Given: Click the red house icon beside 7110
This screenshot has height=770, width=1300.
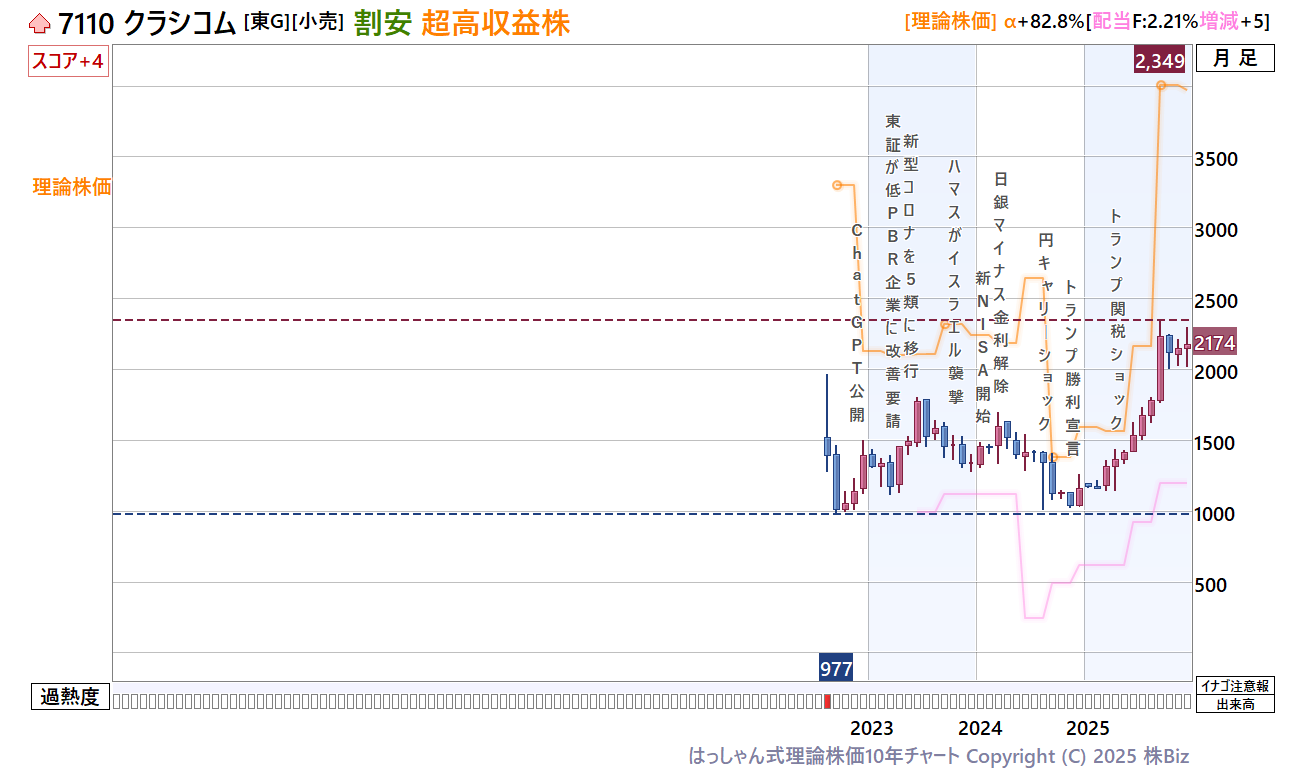Looking at the screenshot, I should [39, 23].
